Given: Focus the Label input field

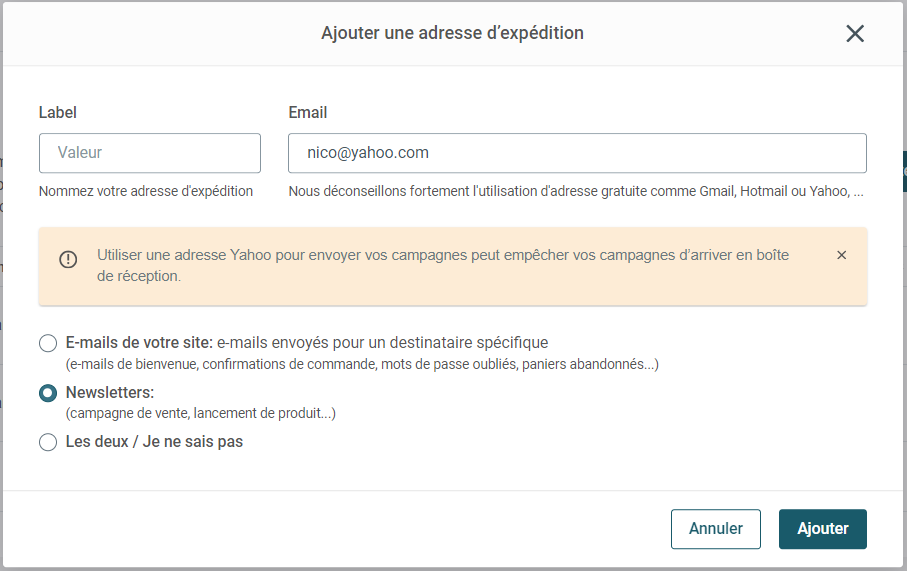Looking at the screenshot, I should pos(150,153).
